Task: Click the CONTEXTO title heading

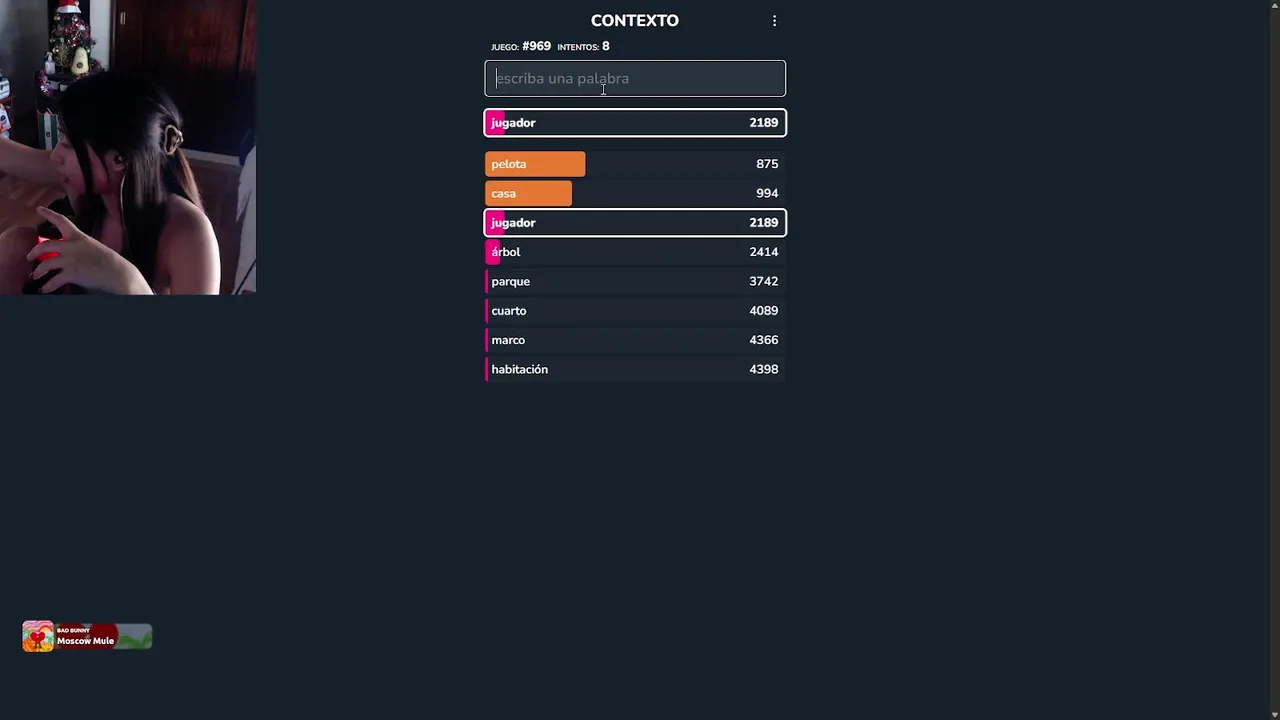Action: [x=634, y=21]
